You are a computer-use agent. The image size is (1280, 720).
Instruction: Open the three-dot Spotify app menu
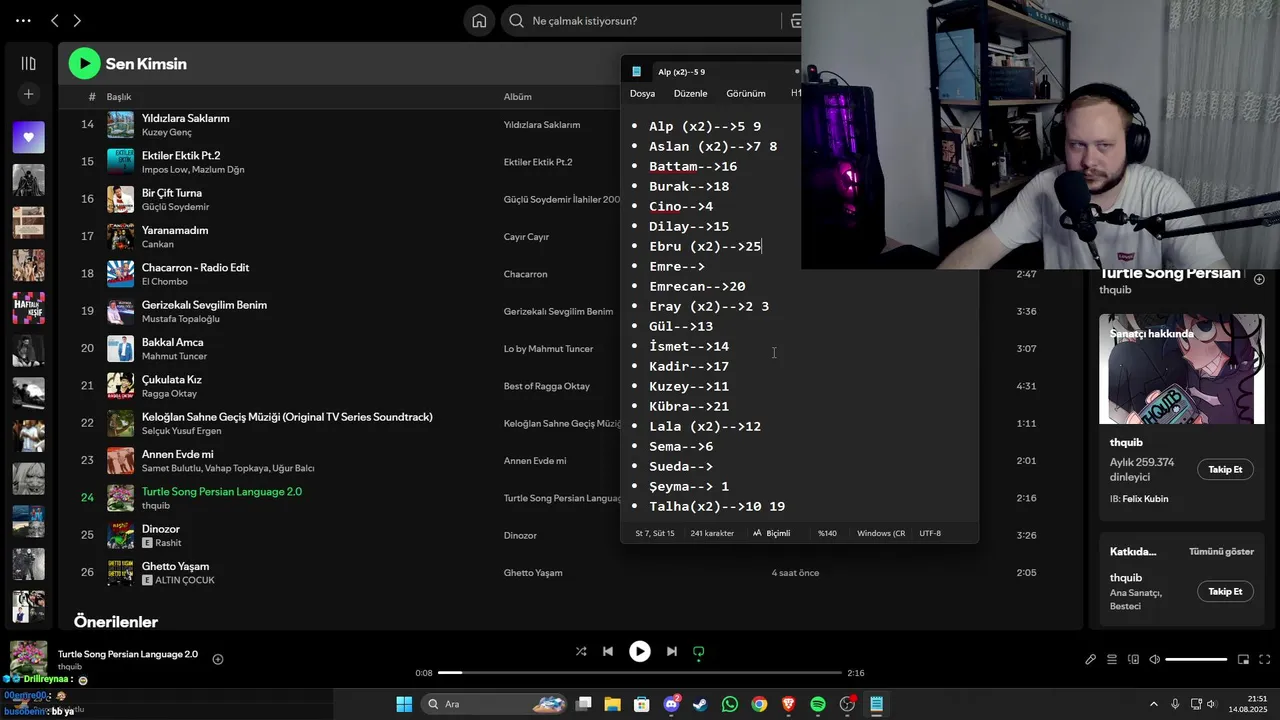click(23, 21)
